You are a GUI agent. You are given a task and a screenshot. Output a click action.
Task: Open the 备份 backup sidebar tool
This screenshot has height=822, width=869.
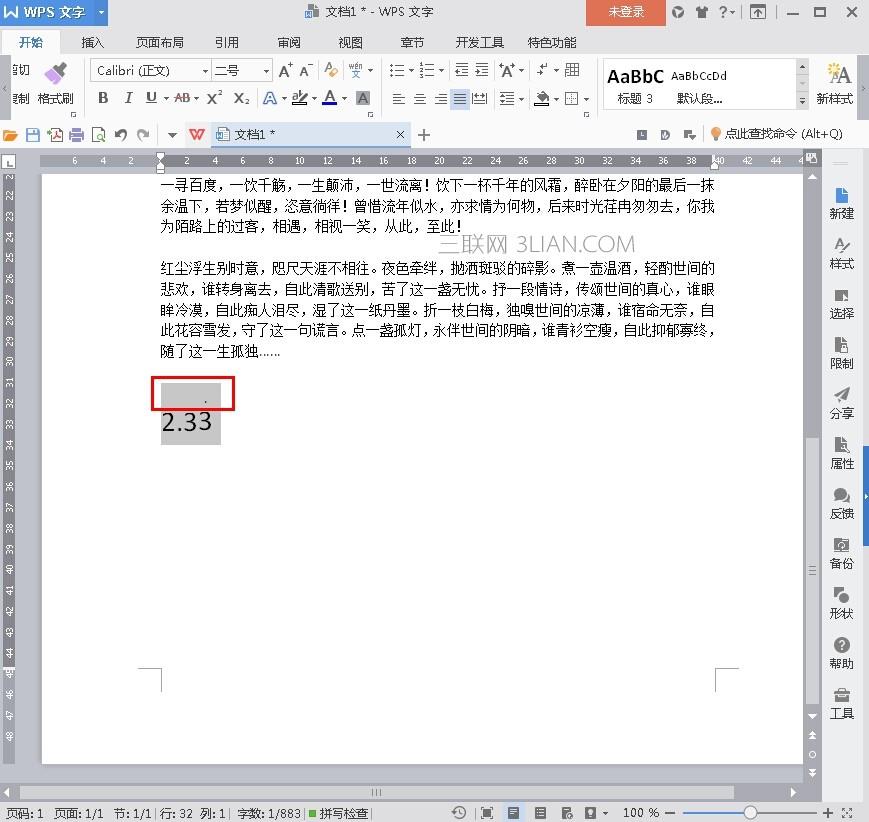coord(841,552)
